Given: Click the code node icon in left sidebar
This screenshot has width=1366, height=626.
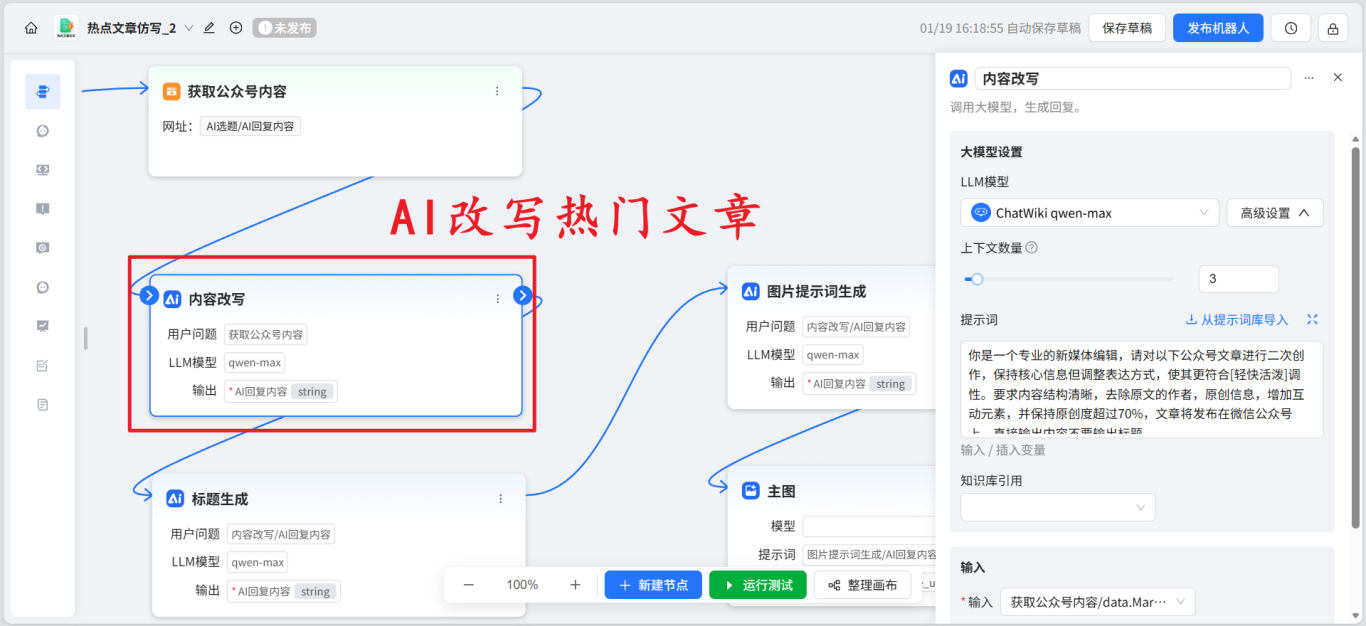Looking at the screenshot, I should pyautogui.click(x=42, y=169).
